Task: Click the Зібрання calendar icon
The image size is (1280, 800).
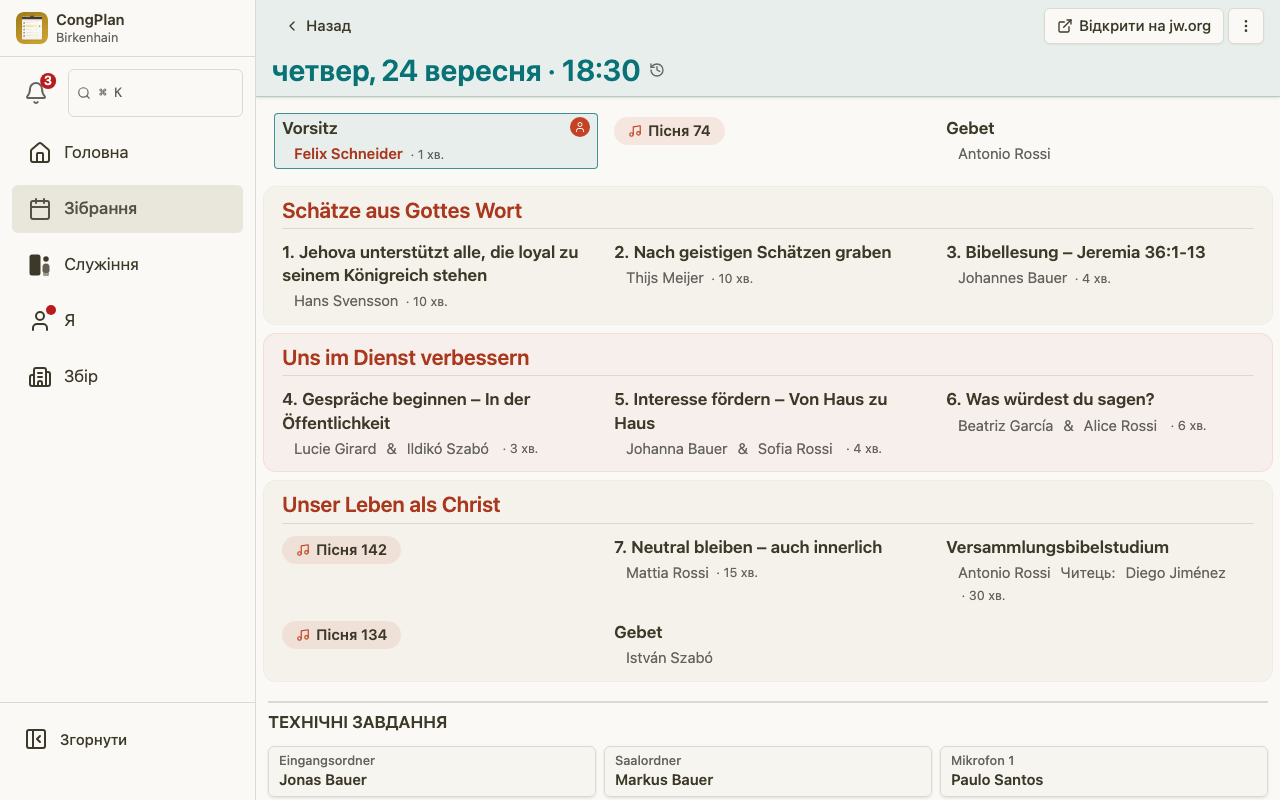Action: pos(40,209)
